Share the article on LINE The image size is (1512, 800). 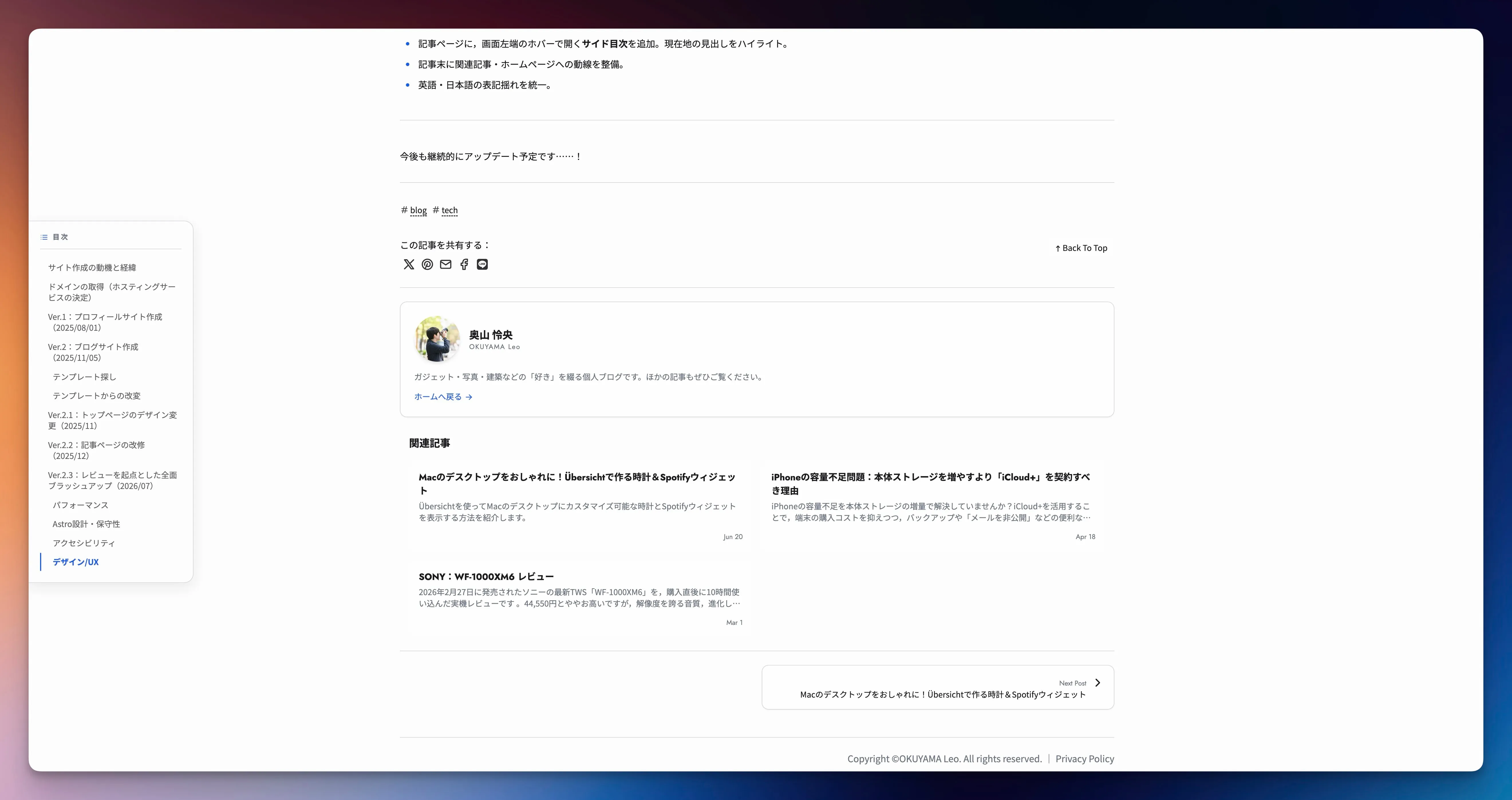pos(482,264)
